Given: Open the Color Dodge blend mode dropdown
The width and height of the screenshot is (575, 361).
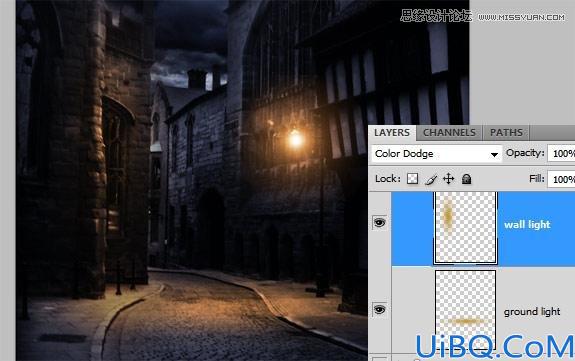Looking at the screenshot, I should click(436, 154).
